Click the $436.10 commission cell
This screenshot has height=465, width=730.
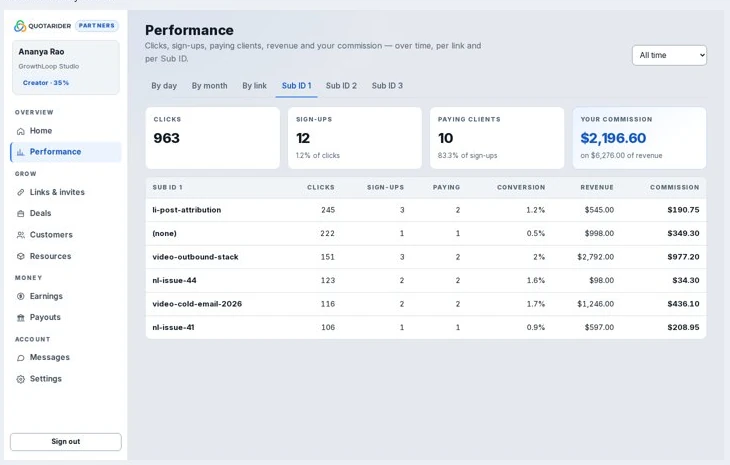(683, 304)
